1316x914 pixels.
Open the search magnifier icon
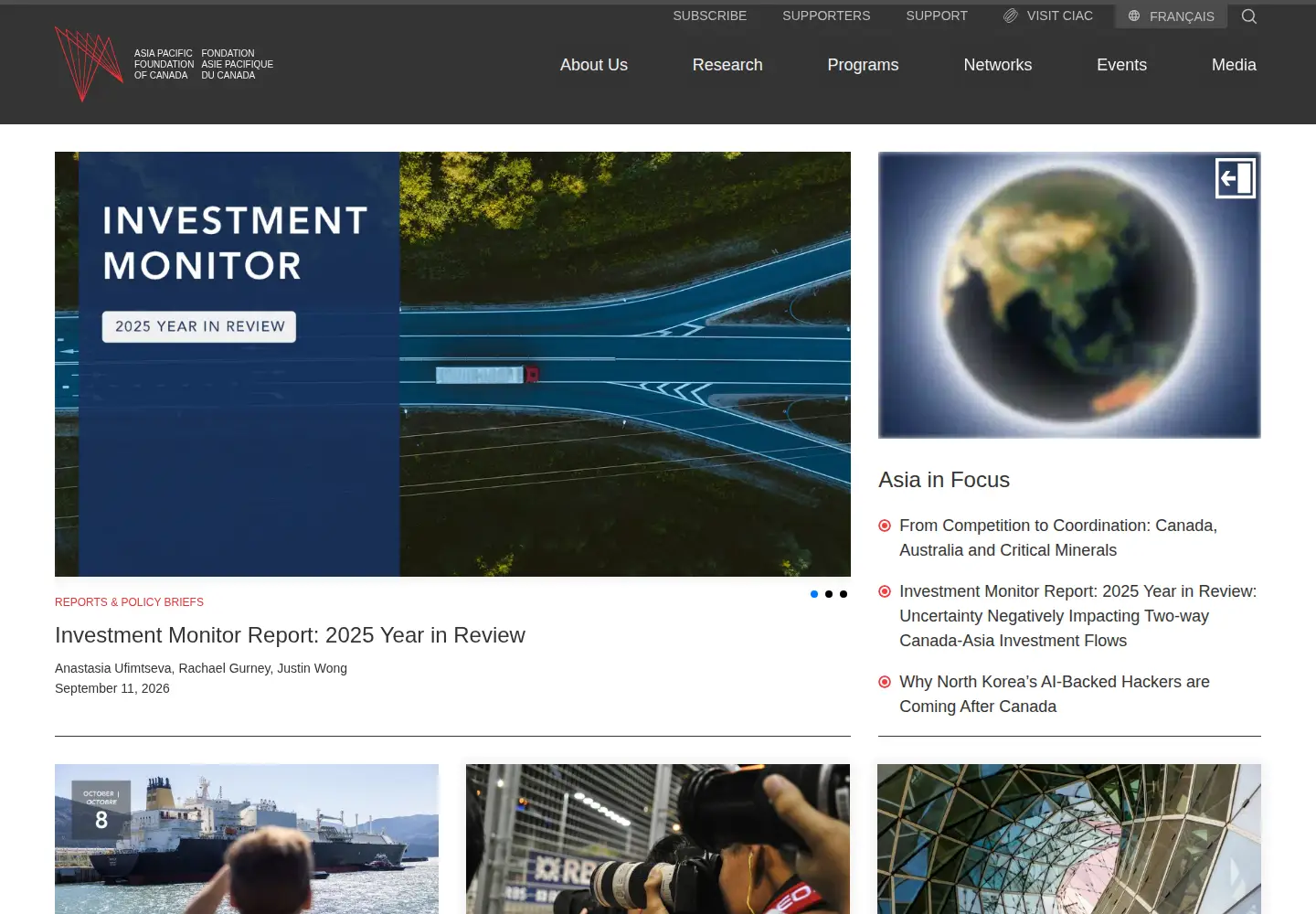click(x=1249, y=16)
